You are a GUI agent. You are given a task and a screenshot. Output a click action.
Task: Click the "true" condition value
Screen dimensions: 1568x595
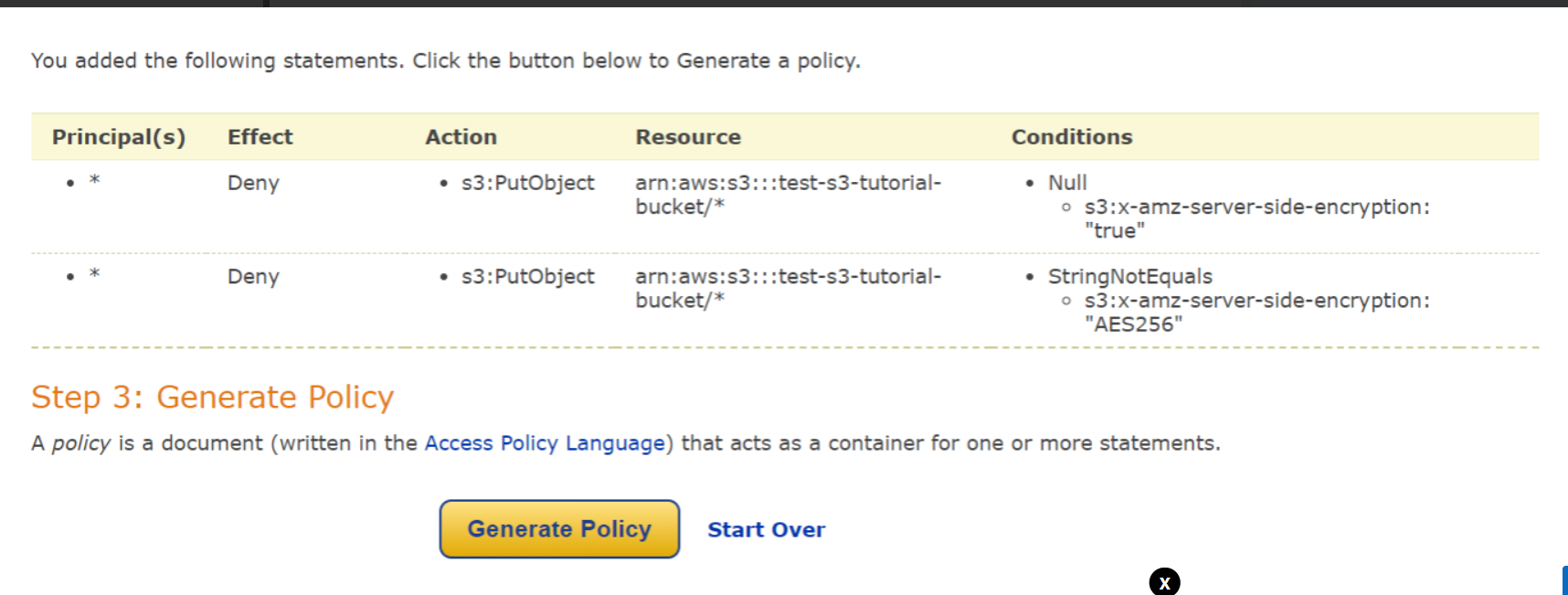point(1114,231)
